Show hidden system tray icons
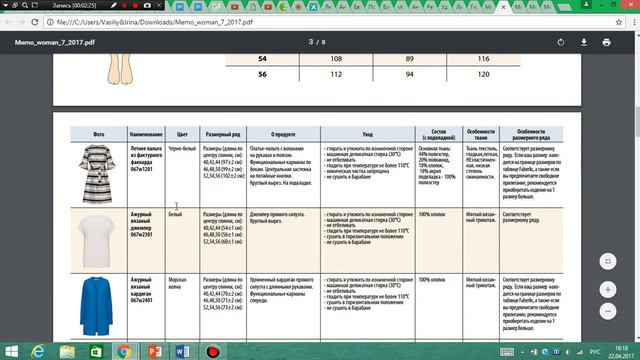Viewport: 640px width, 360px height. pos(522,352)
